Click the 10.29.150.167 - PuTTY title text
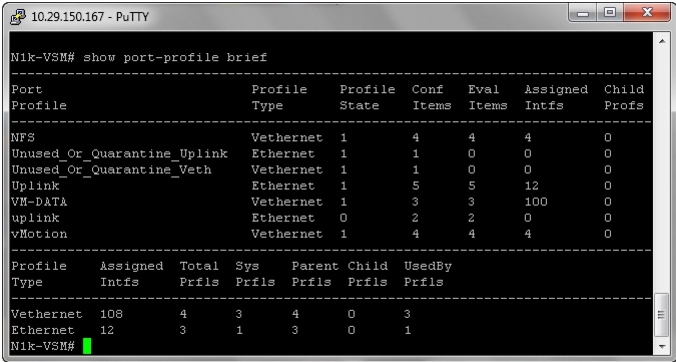The image size is (676, 362). click(x=90, y=17)
